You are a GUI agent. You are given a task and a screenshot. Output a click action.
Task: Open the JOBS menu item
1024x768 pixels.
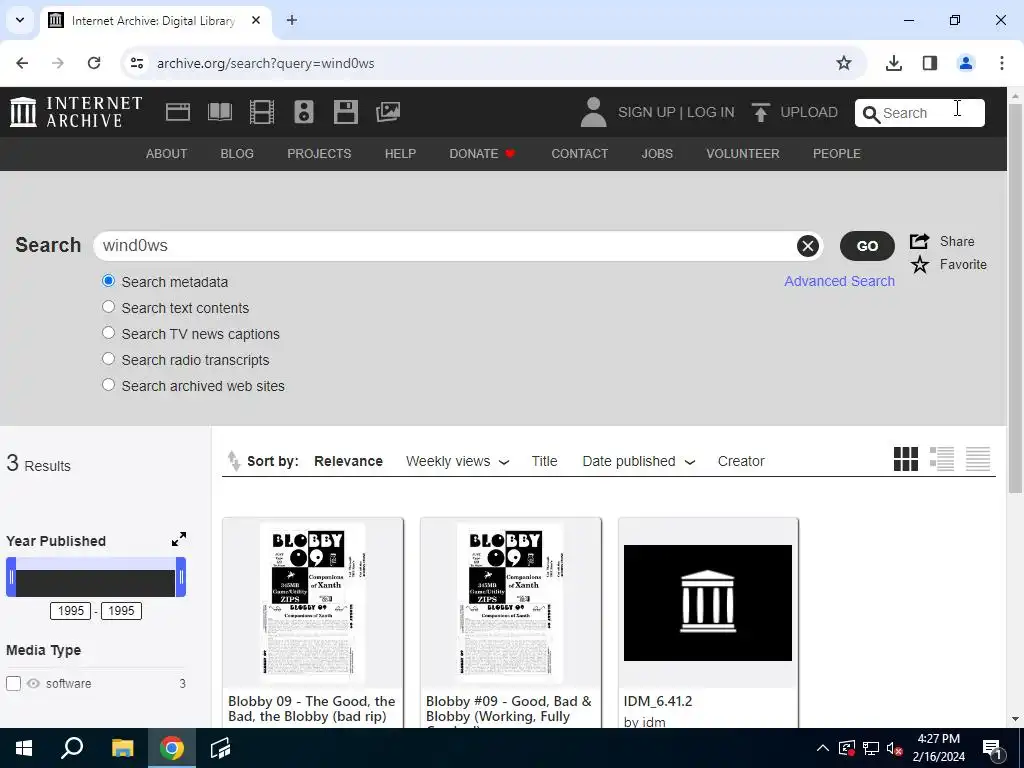[x=657, y=153]
